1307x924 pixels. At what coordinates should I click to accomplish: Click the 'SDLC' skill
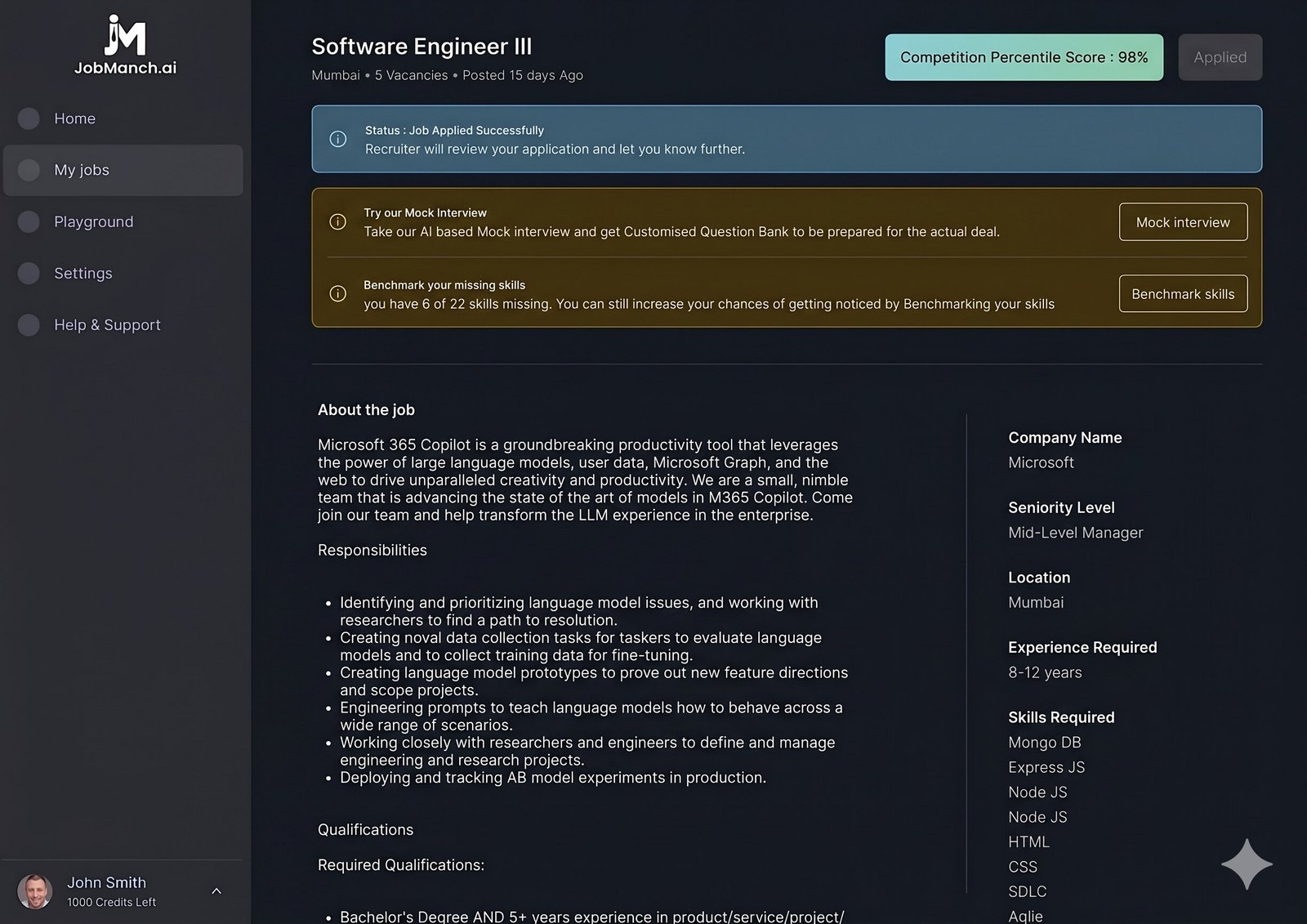pos(1027,891)
